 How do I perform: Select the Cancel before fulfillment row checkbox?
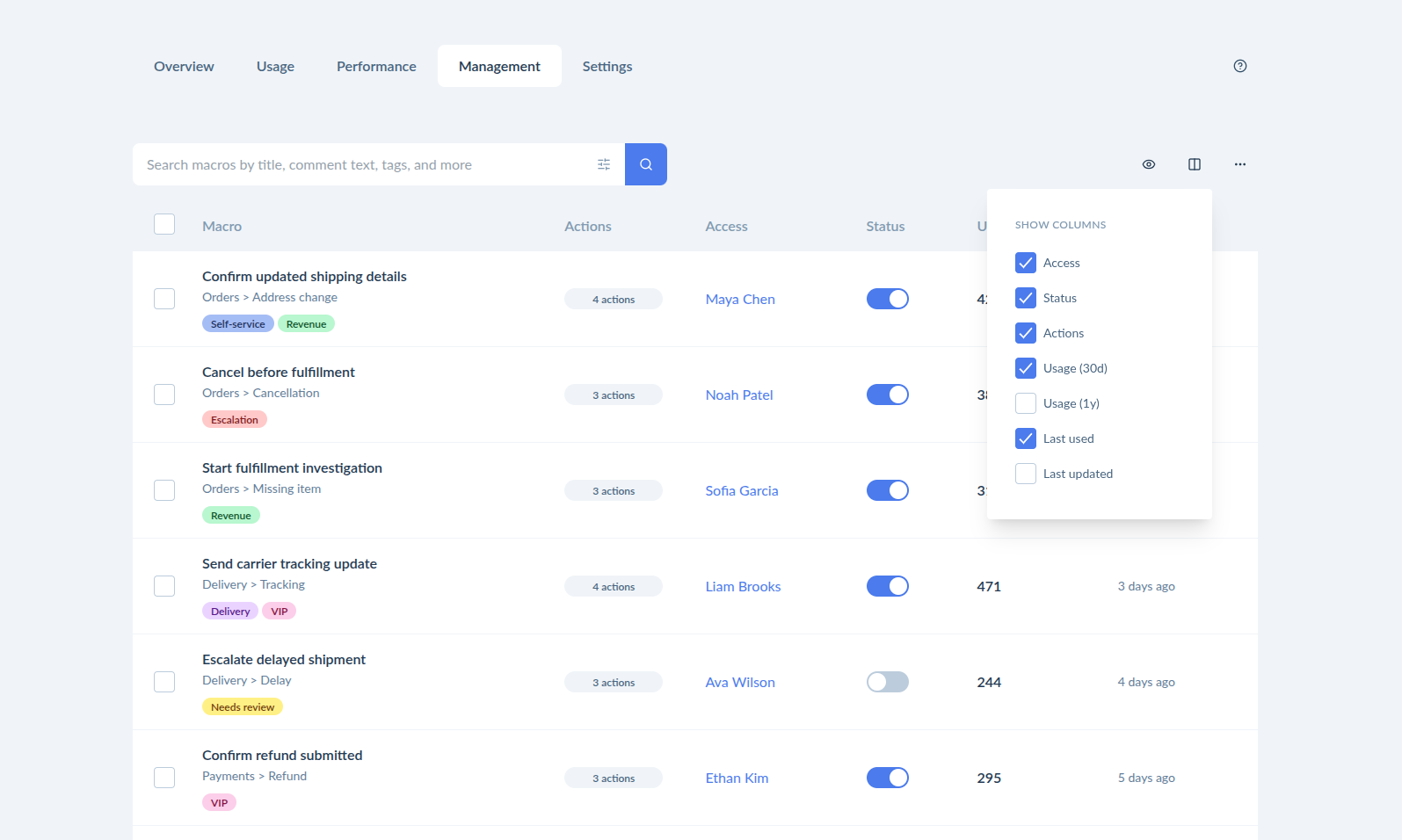click(x=164, y=395)
